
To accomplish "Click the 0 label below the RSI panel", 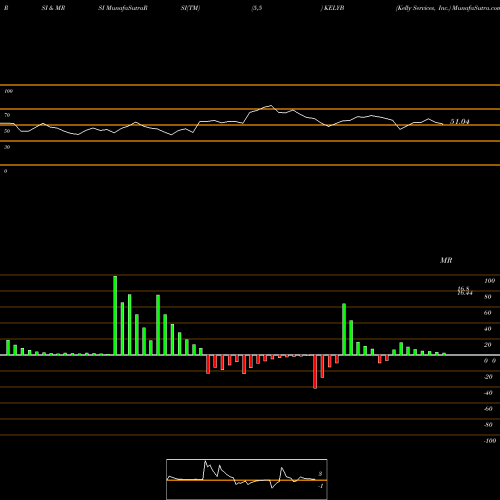I will (5, 171).
